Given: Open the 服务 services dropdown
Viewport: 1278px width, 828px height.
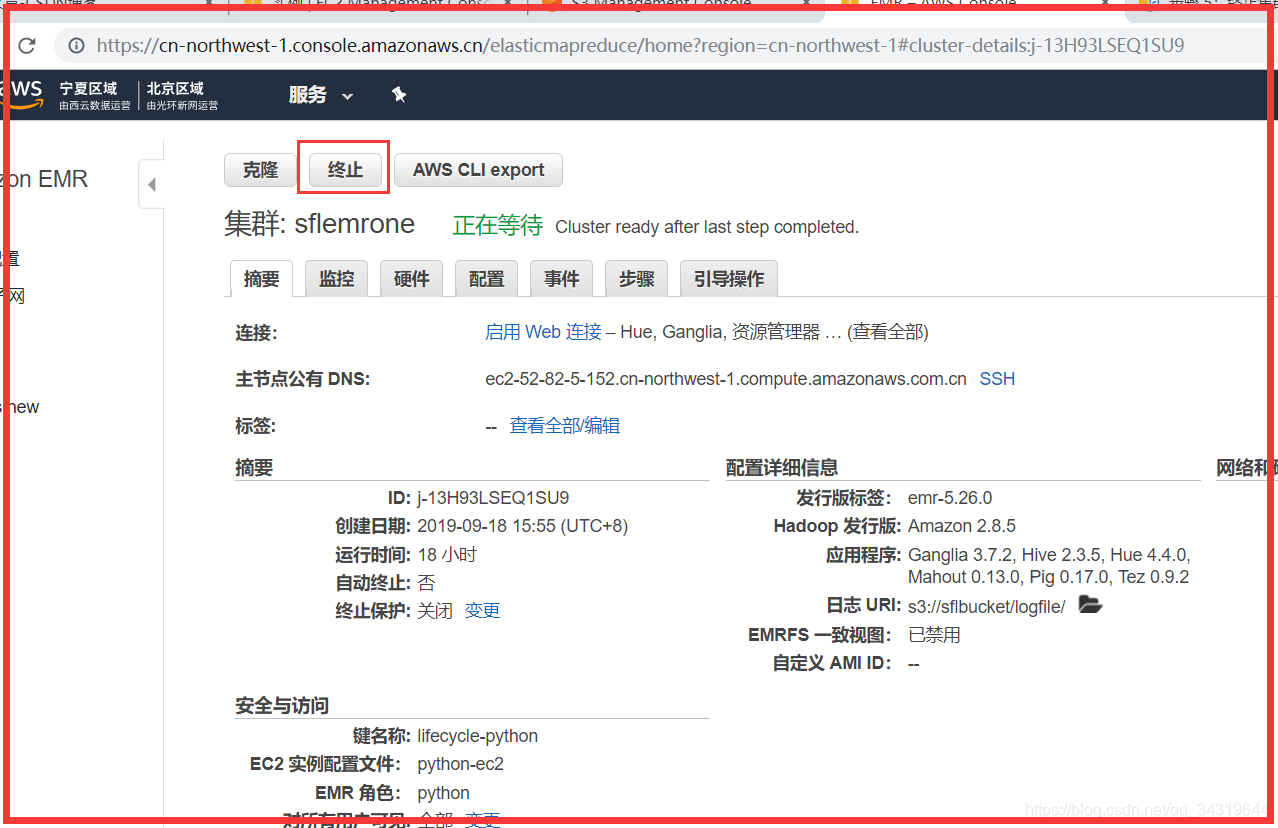Looking at the screenshot, I should pyautogui.click(x=321, y=95).
